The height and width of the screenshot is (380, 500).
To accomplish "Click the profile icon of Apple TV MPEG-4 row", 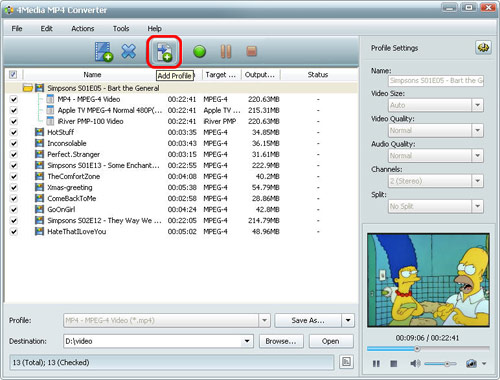I will pyautogui.click(x=50, y=110).
